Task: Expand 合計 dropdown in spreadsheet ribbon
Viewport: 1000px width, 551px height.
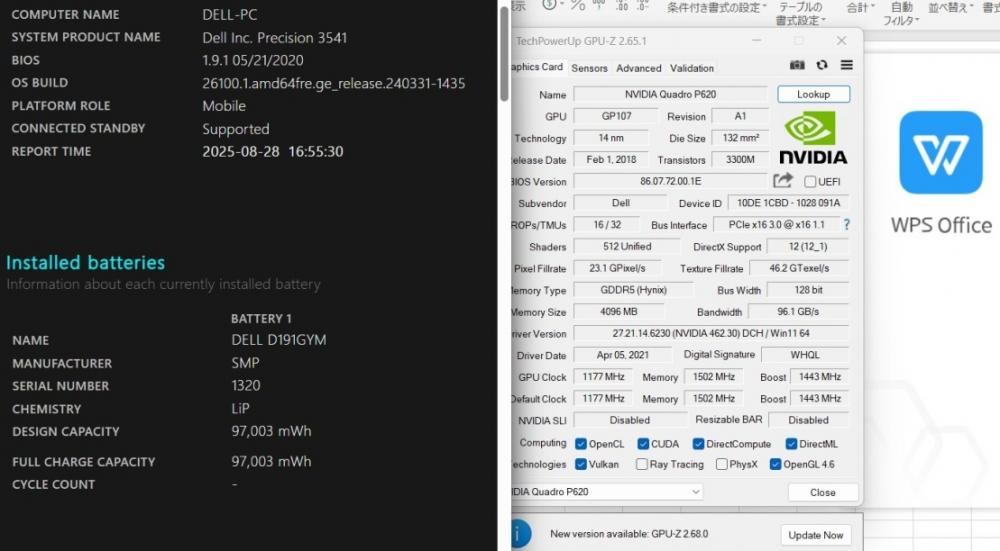Action: (860, 7)
